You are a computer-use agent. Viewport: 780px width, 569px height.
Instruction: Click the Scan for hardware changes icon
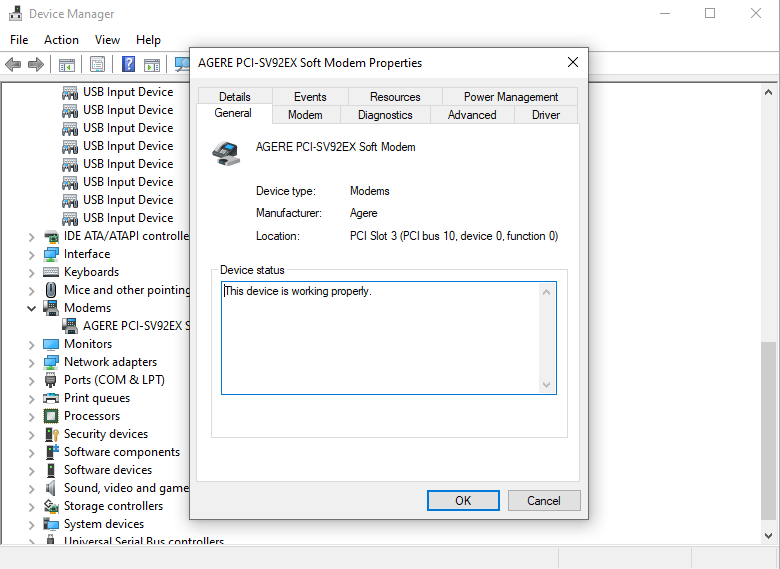coord(182,64)
